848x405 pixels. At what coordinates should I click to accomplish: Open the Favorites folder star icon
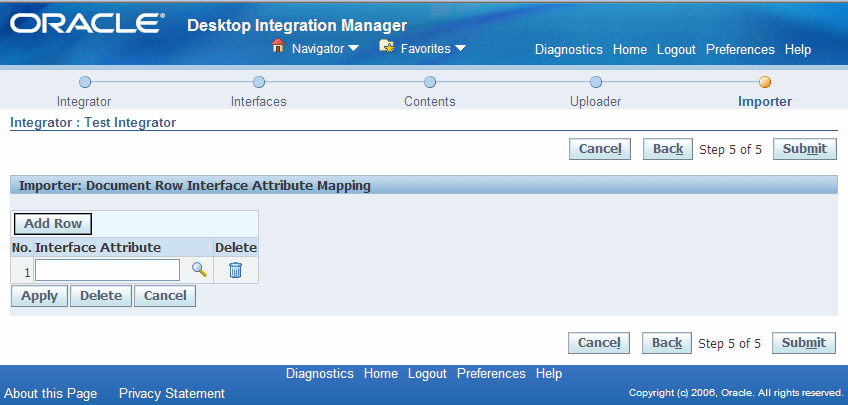tap(386, 47)
